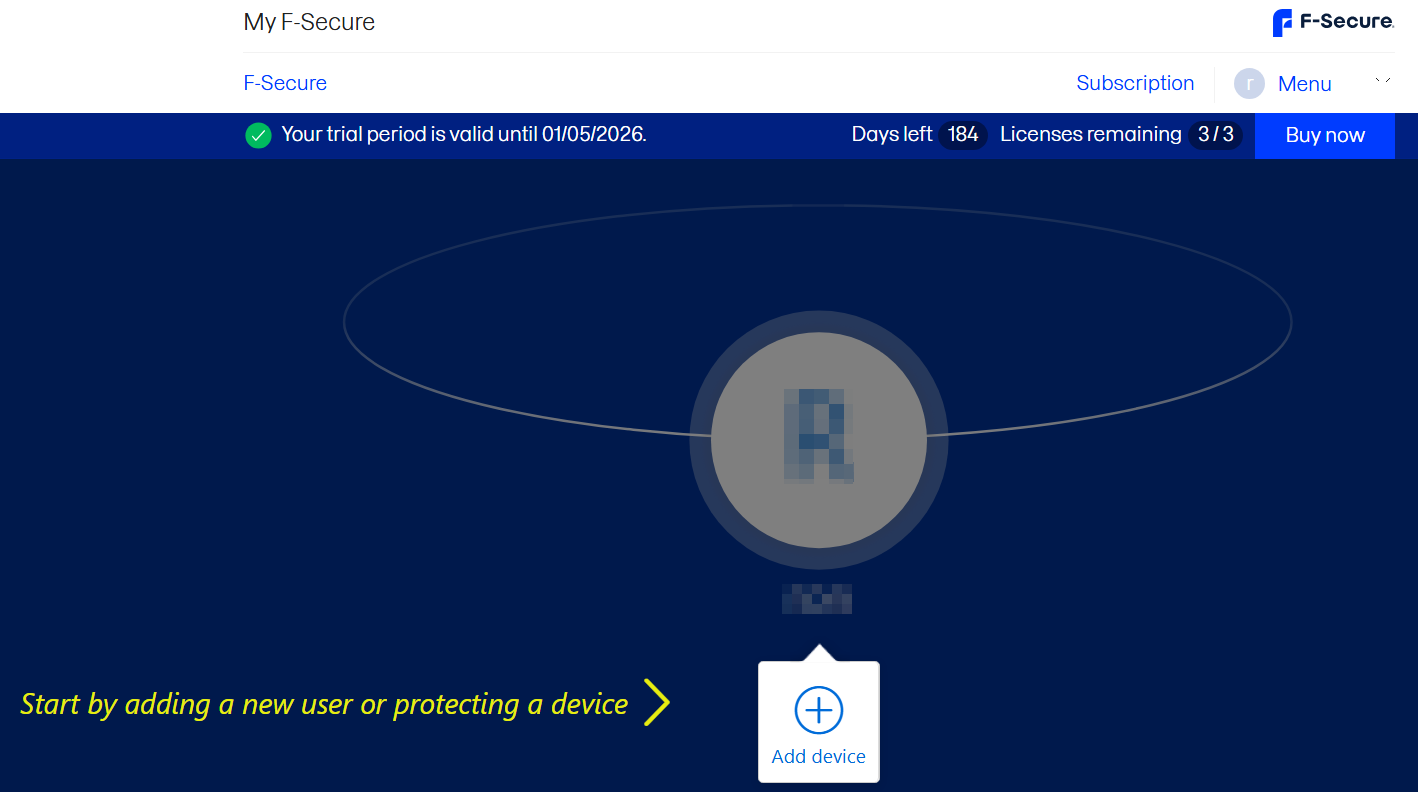The width and height of the screenshot is (1418, 792).
Task: Click the user name under the profile circle
Action: coord(817,598)
